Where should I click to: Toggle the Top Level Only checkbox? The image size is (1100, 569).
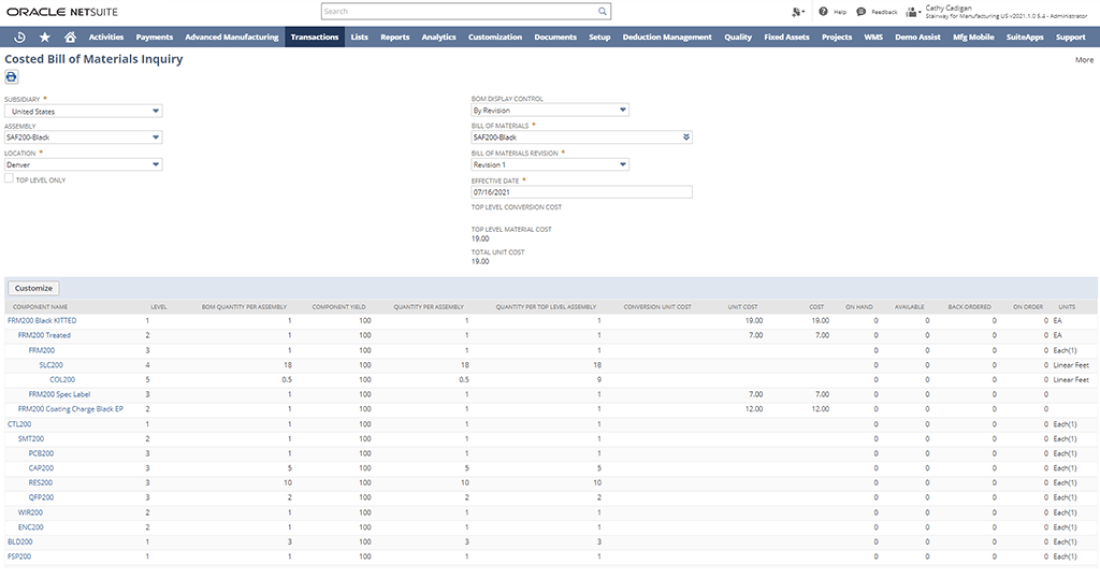(x=9, y=179)
